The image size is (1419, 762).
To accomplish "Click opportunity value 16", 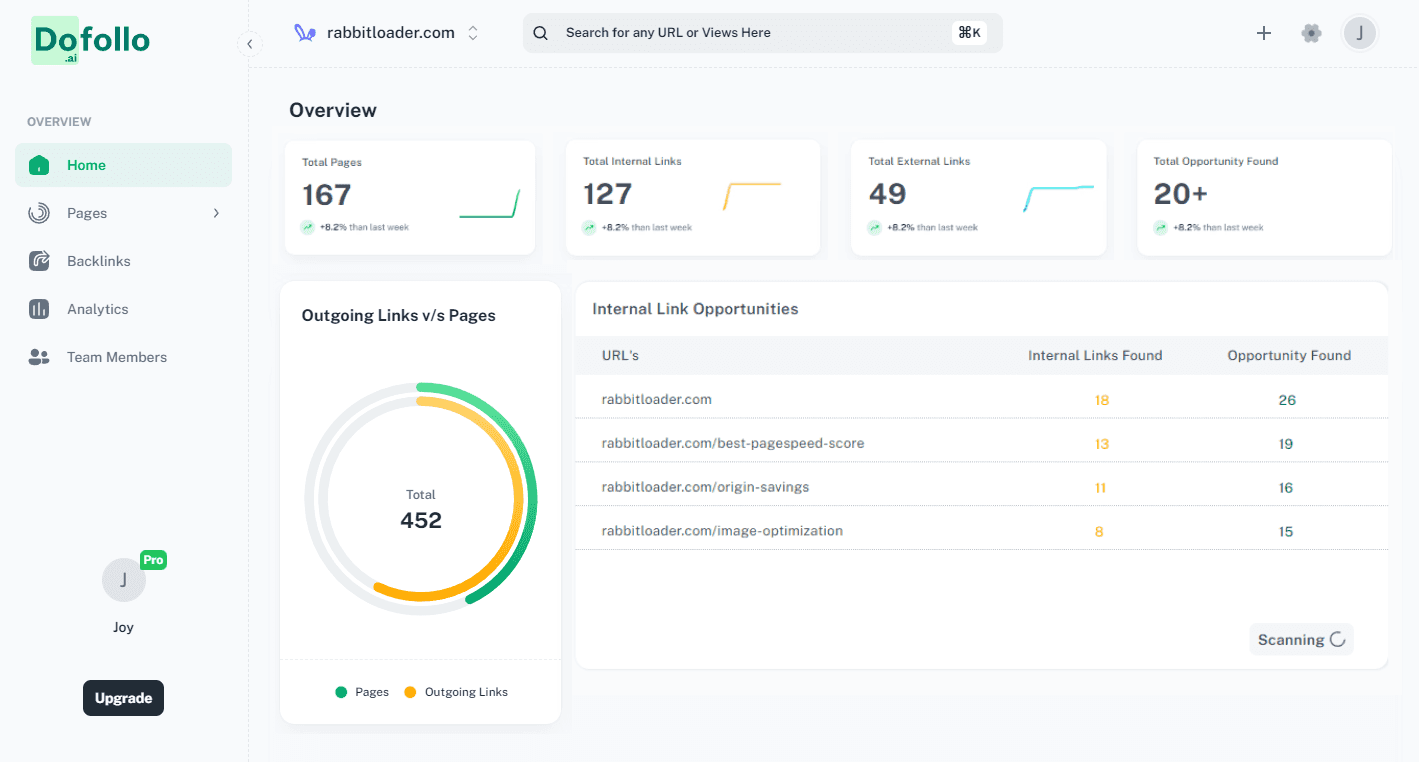I will pos(1286,488).
